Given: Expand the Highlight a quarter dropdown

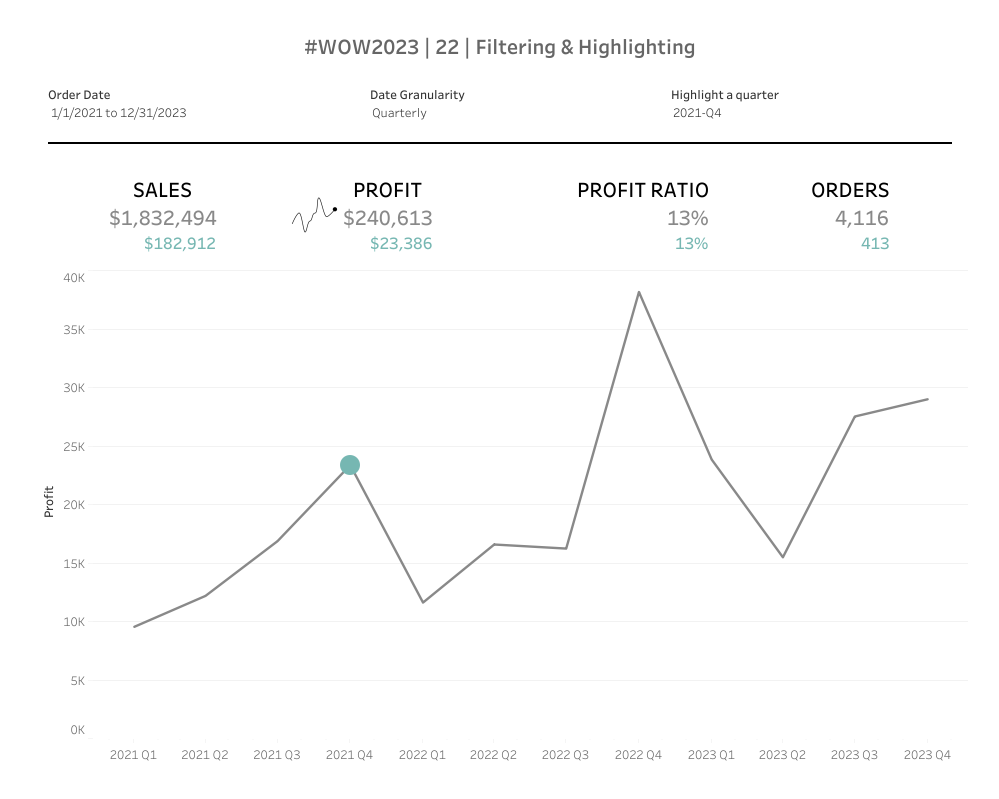Looking at the screenshot, I should tap(697, 113).
